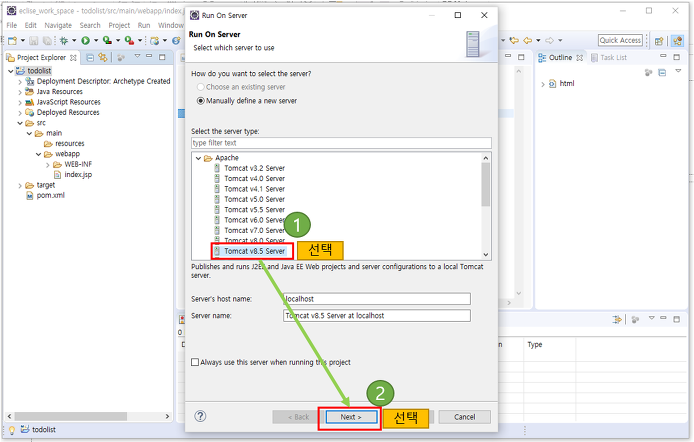Click the Run External Tools icon
This screenshot has height=442, width=694.
point(129,41)
